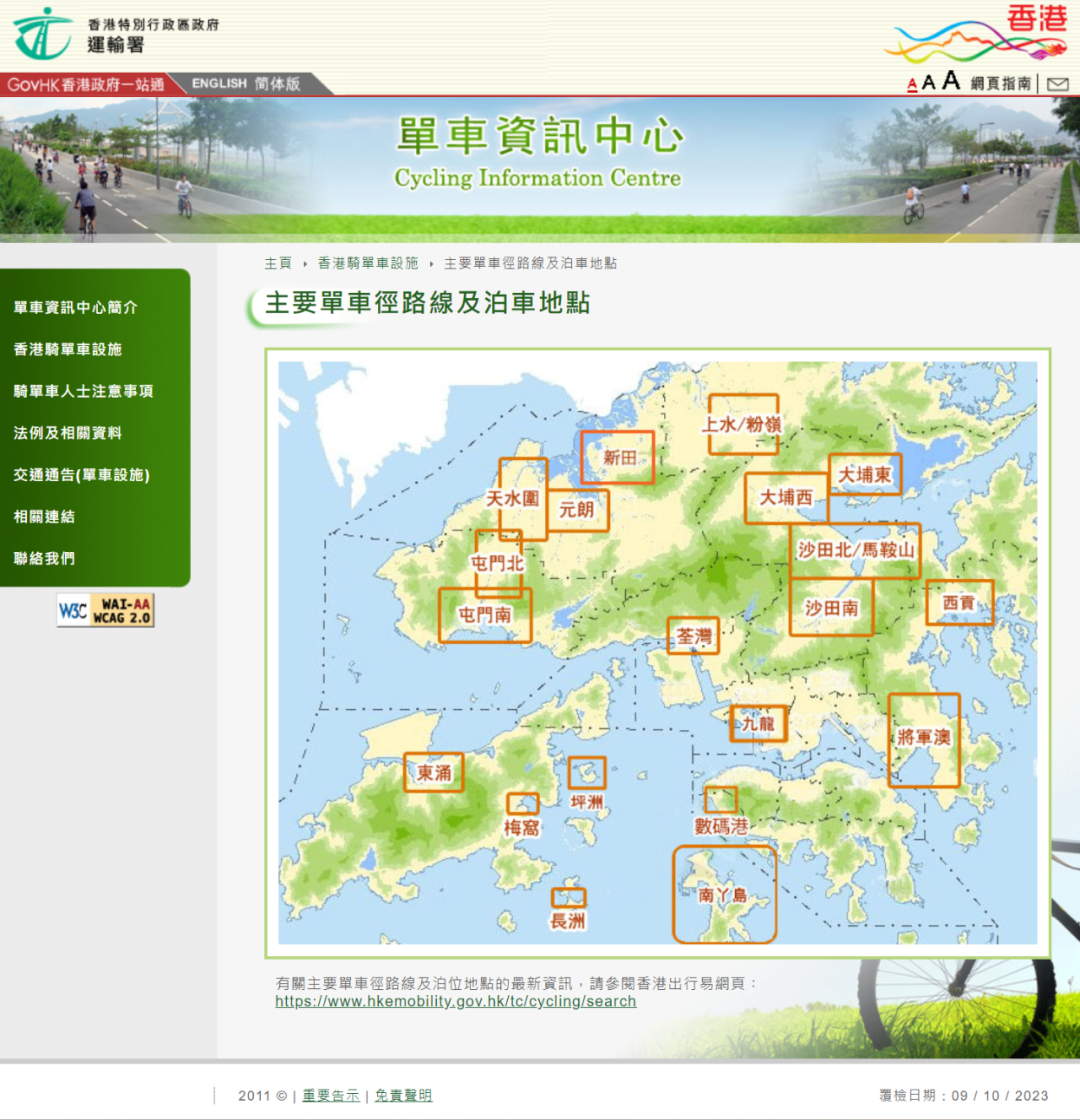
Task: Select the medium font size A
Action: pyautogui.click(x=930, y=83)
